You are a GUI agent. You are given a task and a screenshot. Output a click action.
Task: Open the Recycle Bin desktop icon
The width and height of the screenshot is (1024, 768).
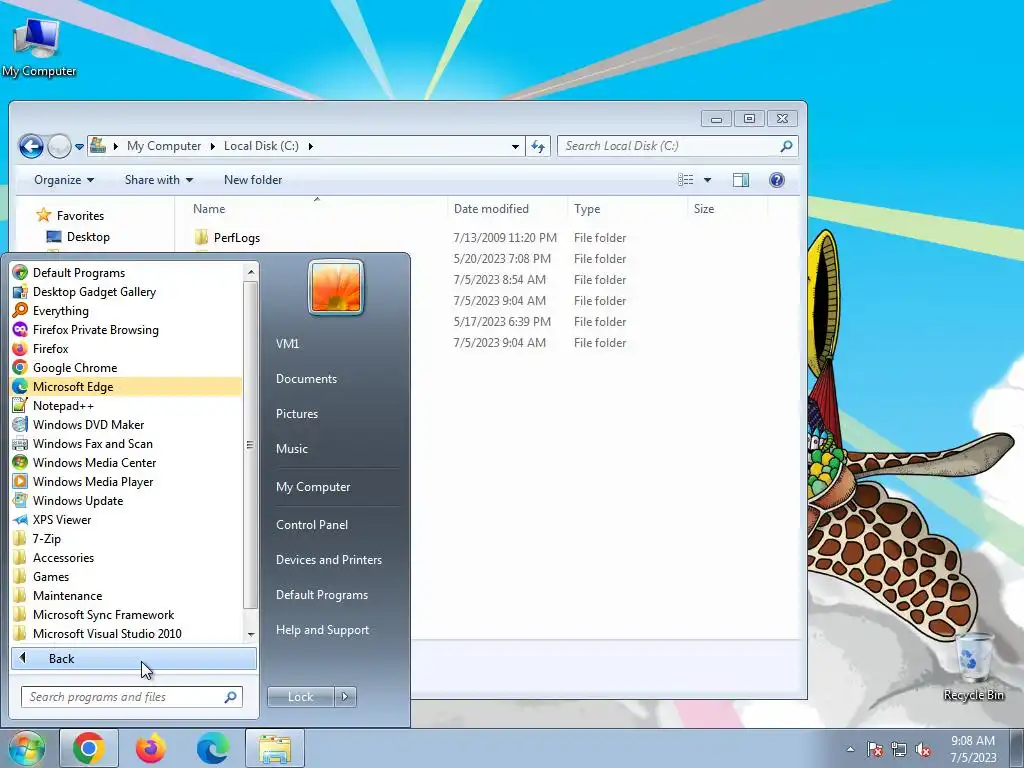(x=973, y=667)
